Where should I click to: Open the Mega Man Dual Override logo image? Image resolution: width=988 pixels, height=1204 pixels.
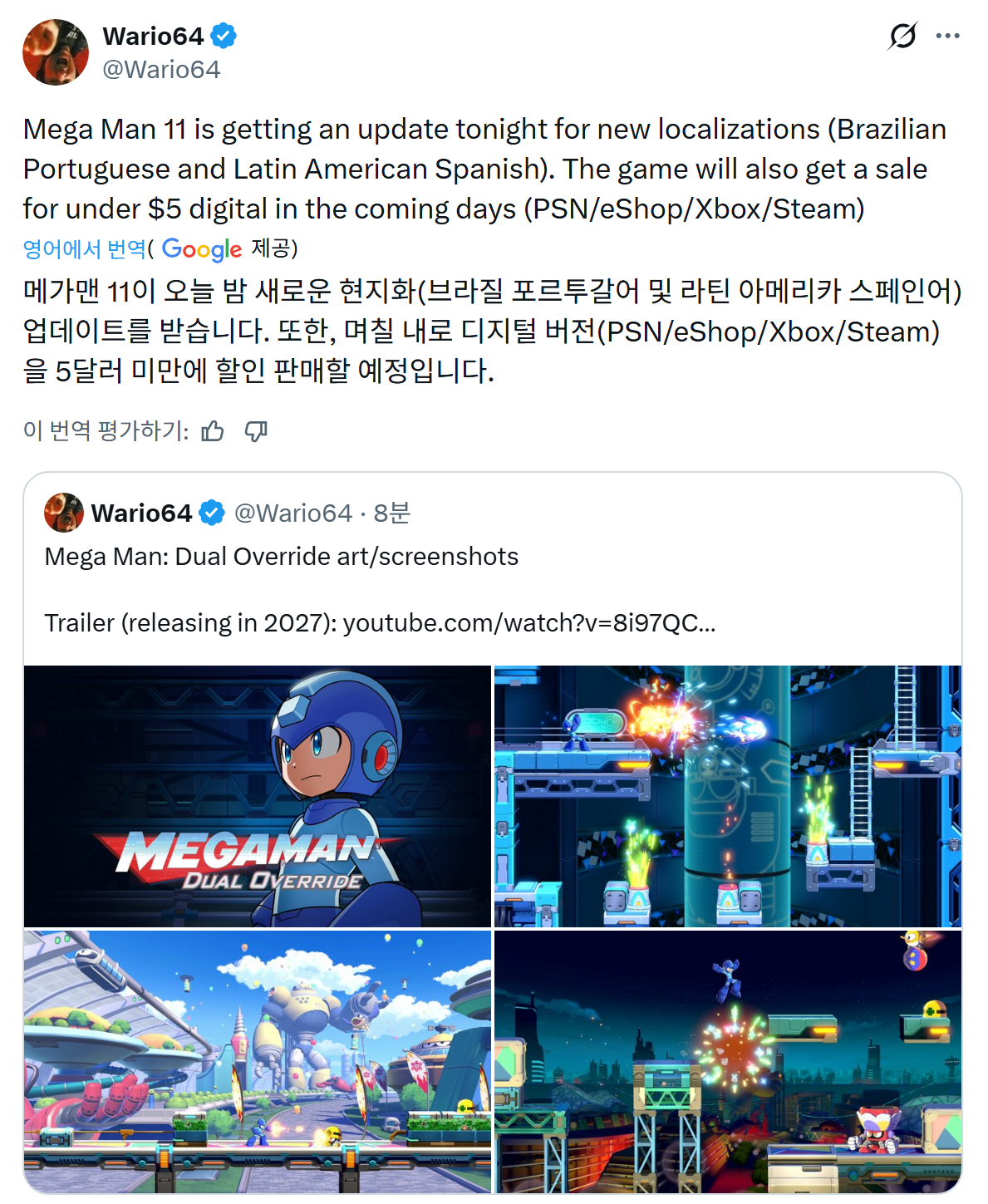pyautogui.click(x=258, y=796)
